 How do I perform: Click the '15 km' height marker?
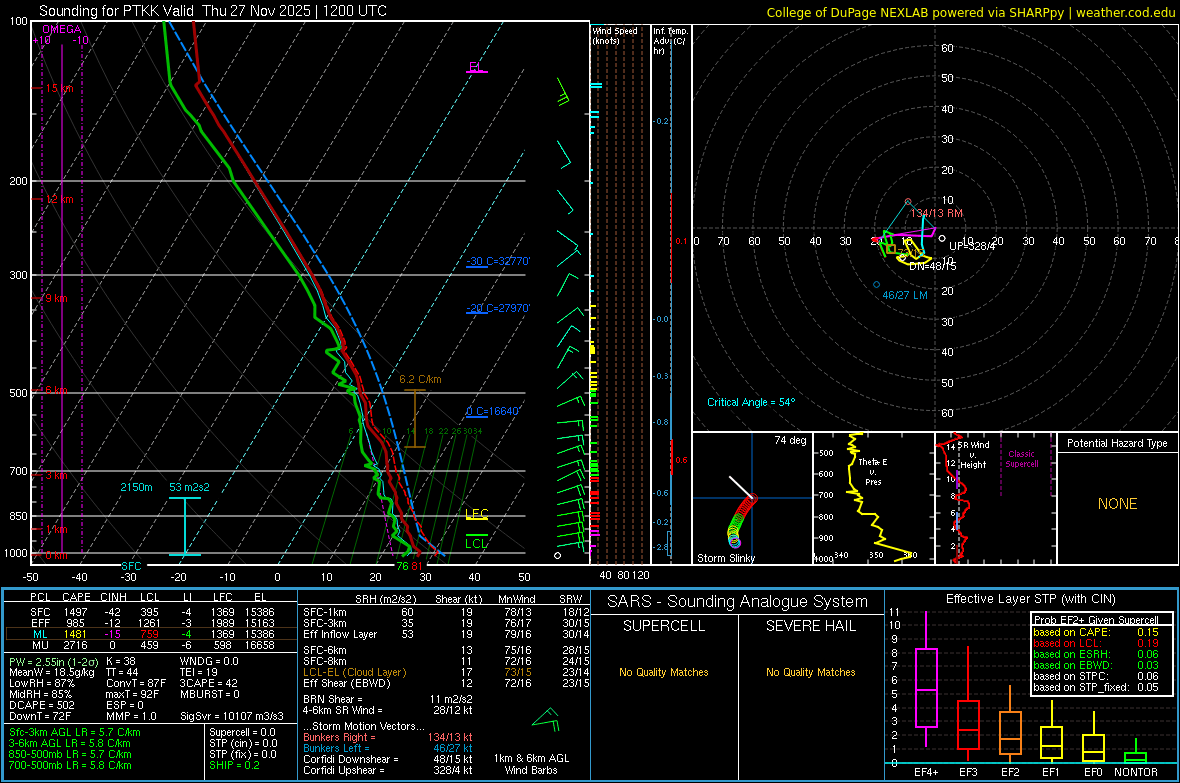(x=59, y=88)
